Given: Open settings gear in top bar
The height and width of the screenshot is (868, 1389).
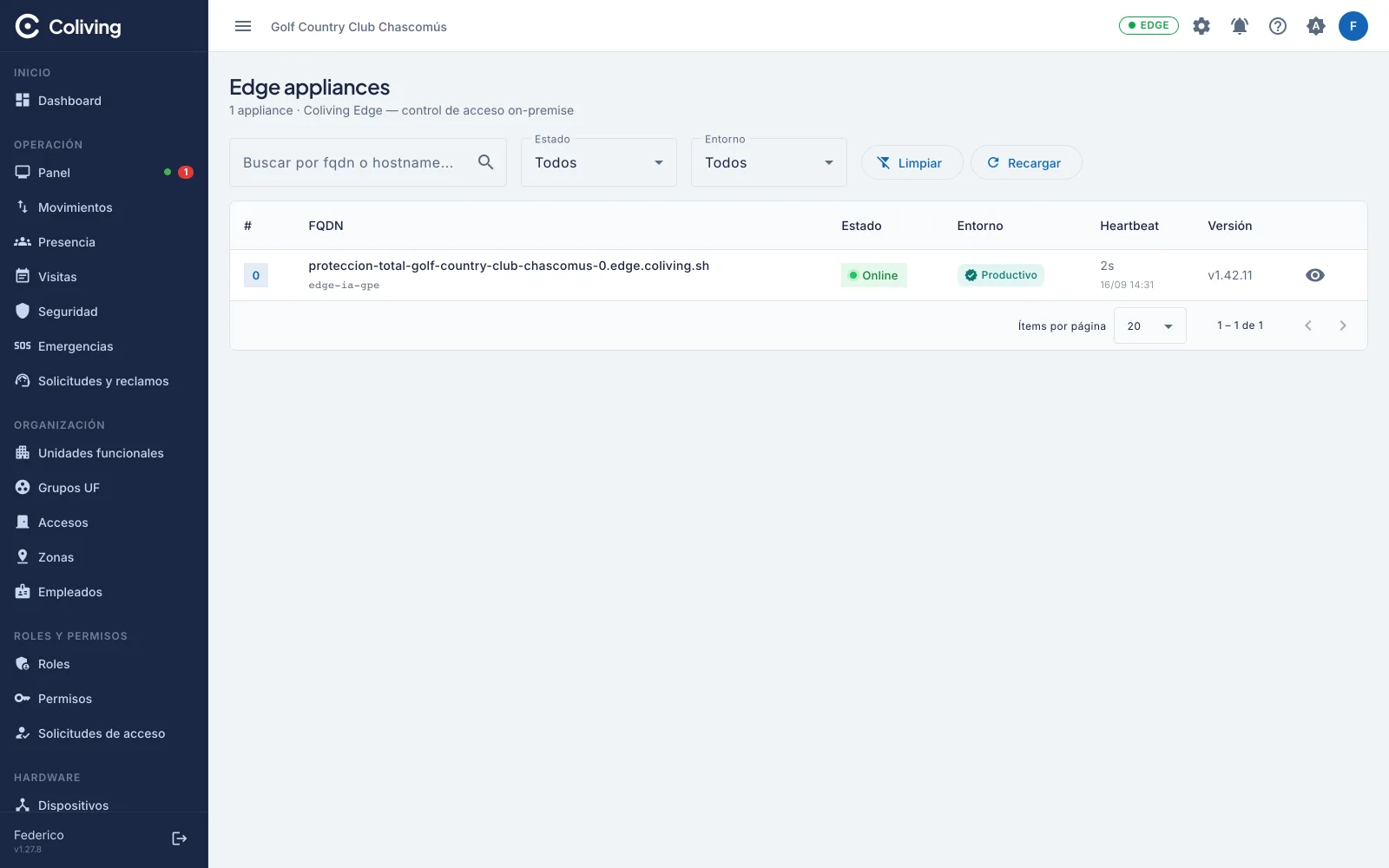Looking at the screenshot, I should [x=1201, y=26].
